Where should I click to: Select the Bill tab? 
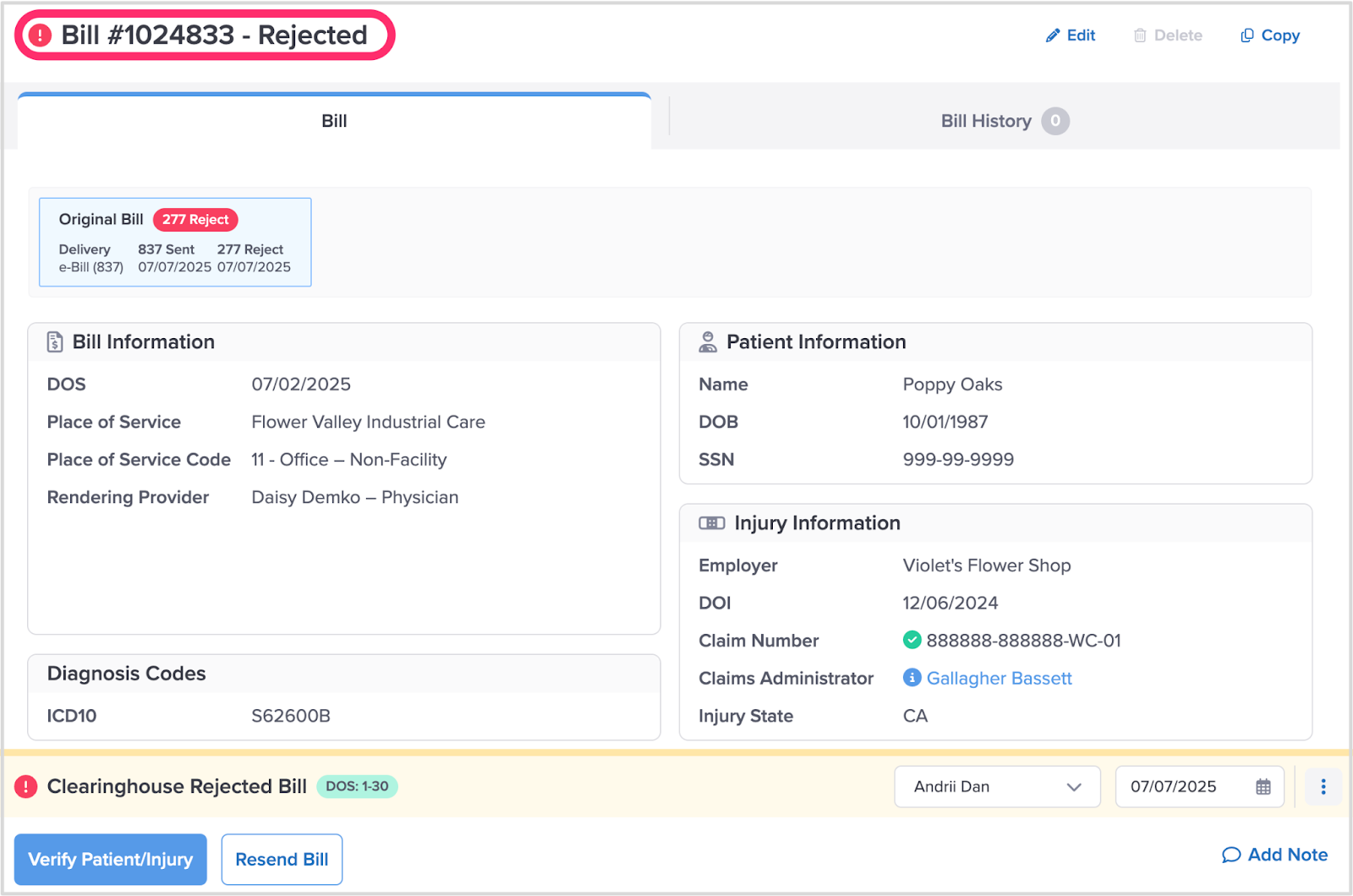tap(334, 121)
